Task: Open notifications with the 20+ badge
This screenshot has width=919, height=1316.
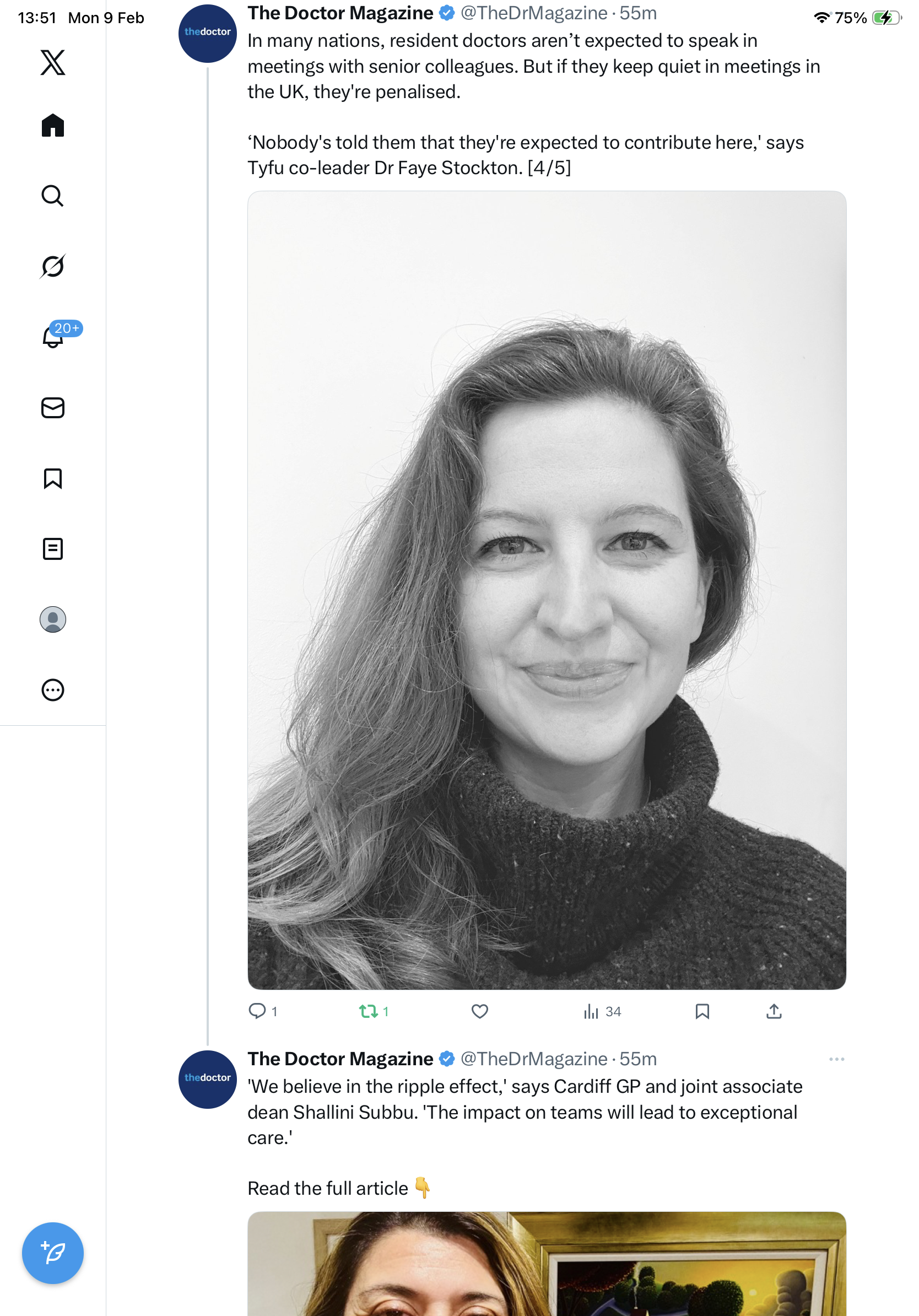Action: coord(54,337)
